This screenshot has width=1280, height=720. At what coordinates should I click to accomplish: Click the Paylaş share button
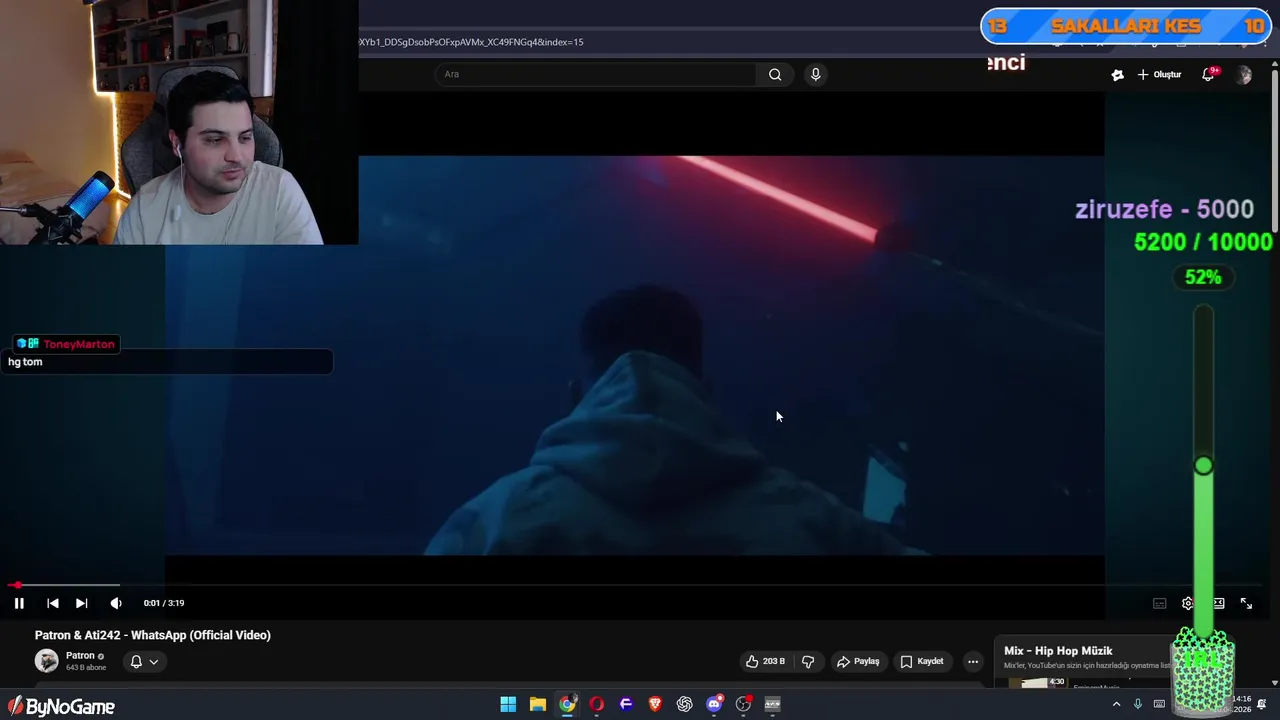coord(858,661)
